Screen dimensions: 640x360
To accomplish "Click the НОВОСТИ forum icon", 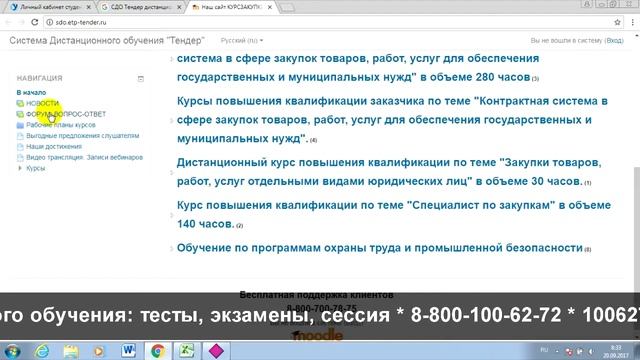I will click(x=20, y=103).
